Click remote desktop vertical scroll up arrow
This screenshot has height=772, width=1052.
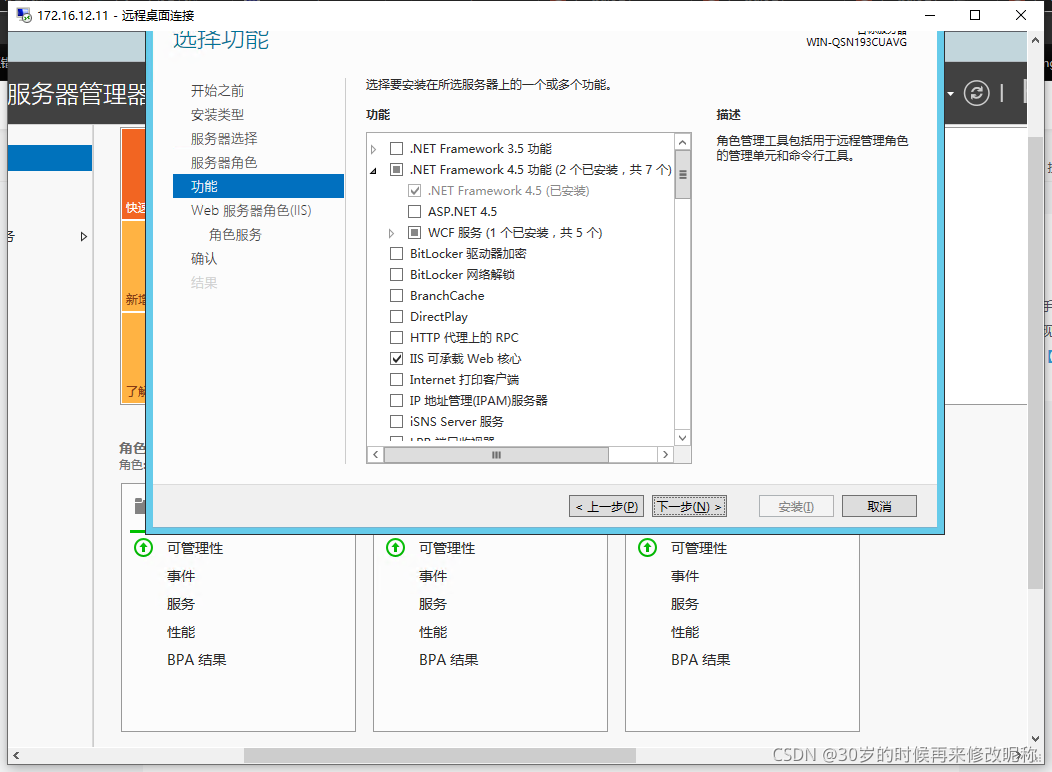click(x=1035, y=40)
